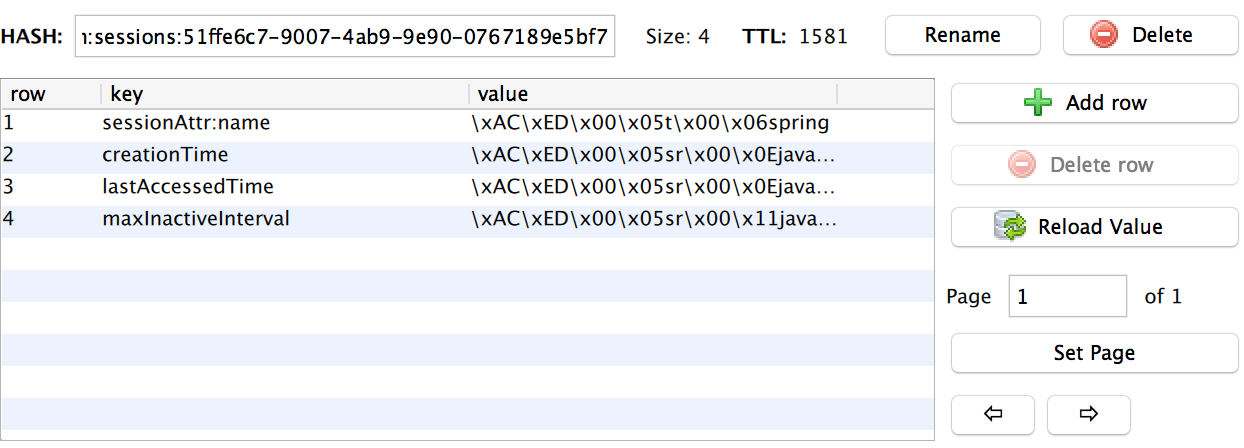Select the maxInactiveInterval key cell

click(x=284, y=219)
